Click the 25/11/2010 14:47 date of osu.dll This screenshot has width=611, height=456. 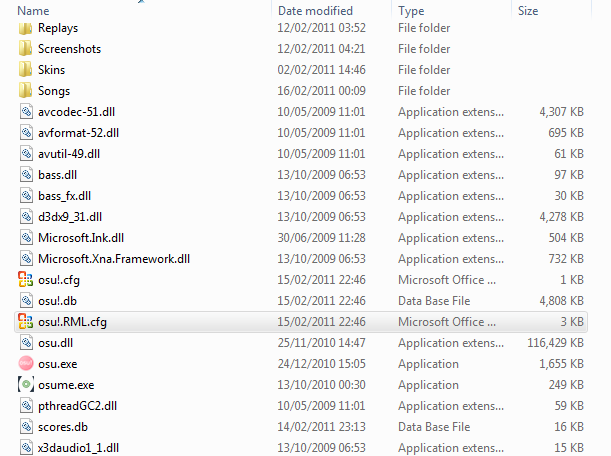tap(321, 343)
